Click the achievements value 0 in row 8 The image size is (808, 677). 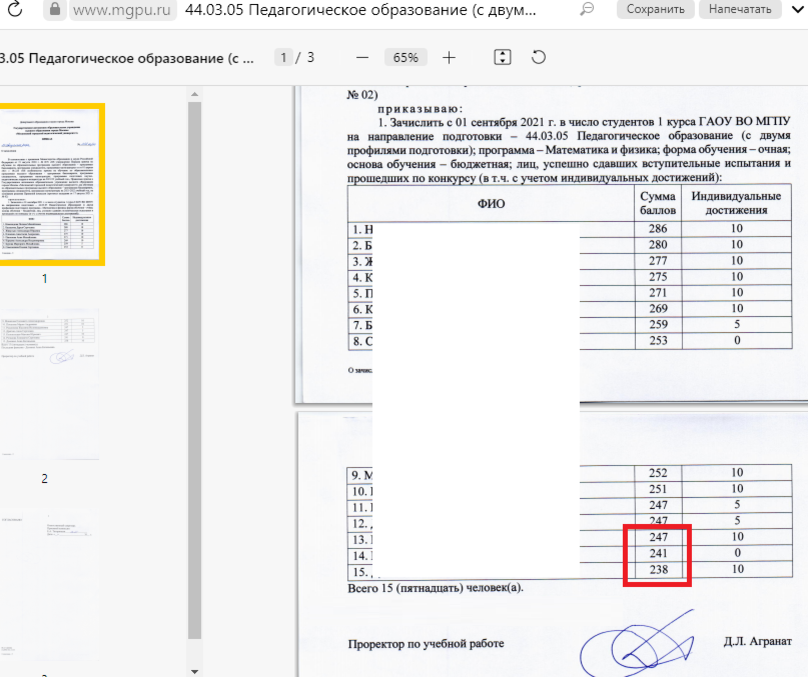(737, 341)
